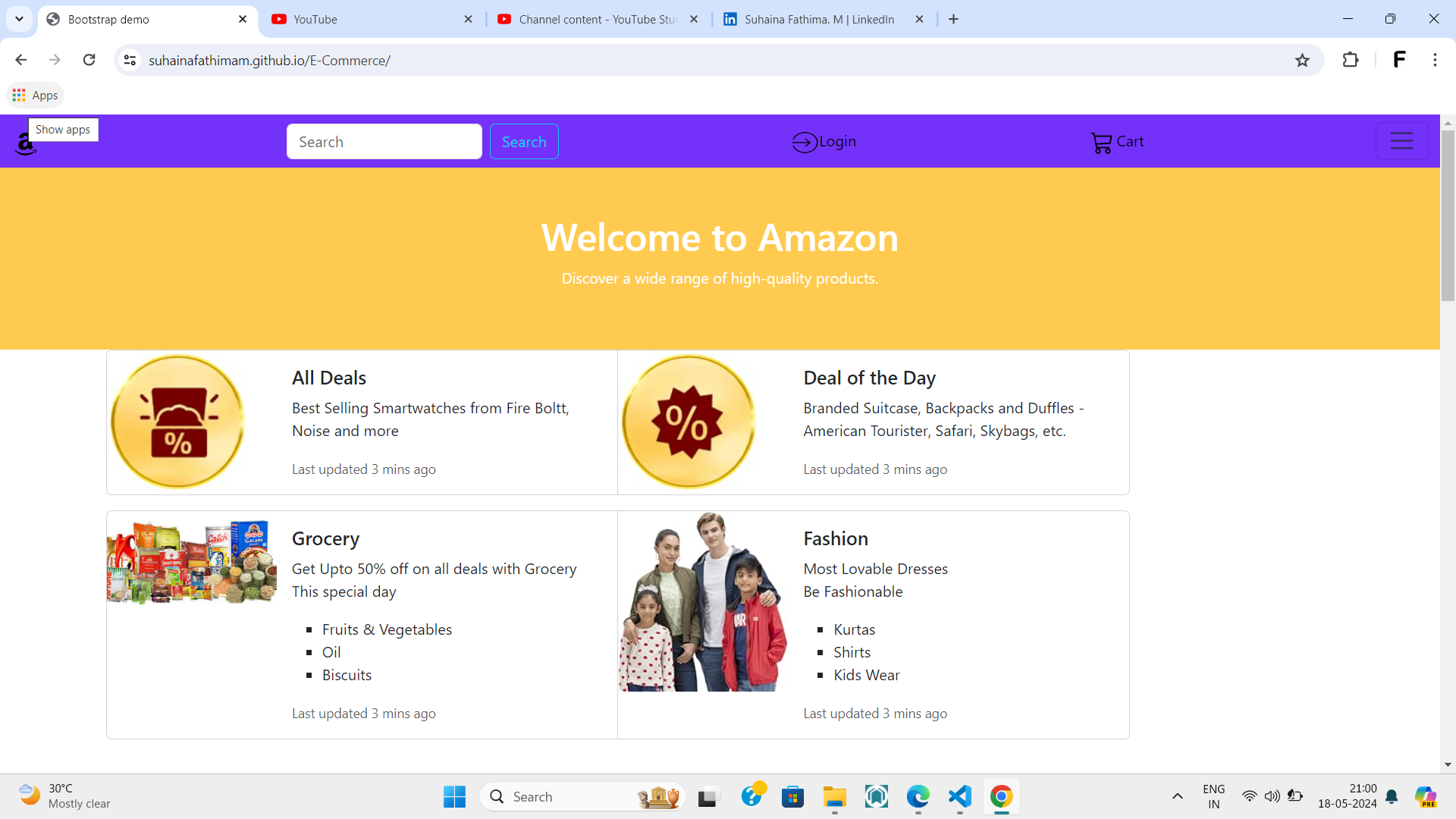This screenshot has width=1456, height=819.
Task: Open a new browser tab
Action: pos(953,19)
